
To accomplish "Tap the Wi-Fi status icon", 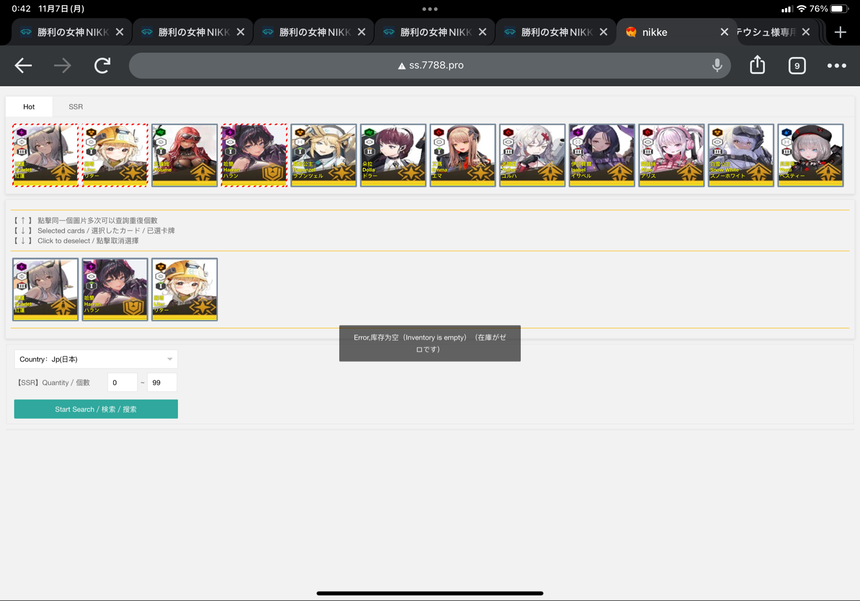I will click(x=801, y=9).
